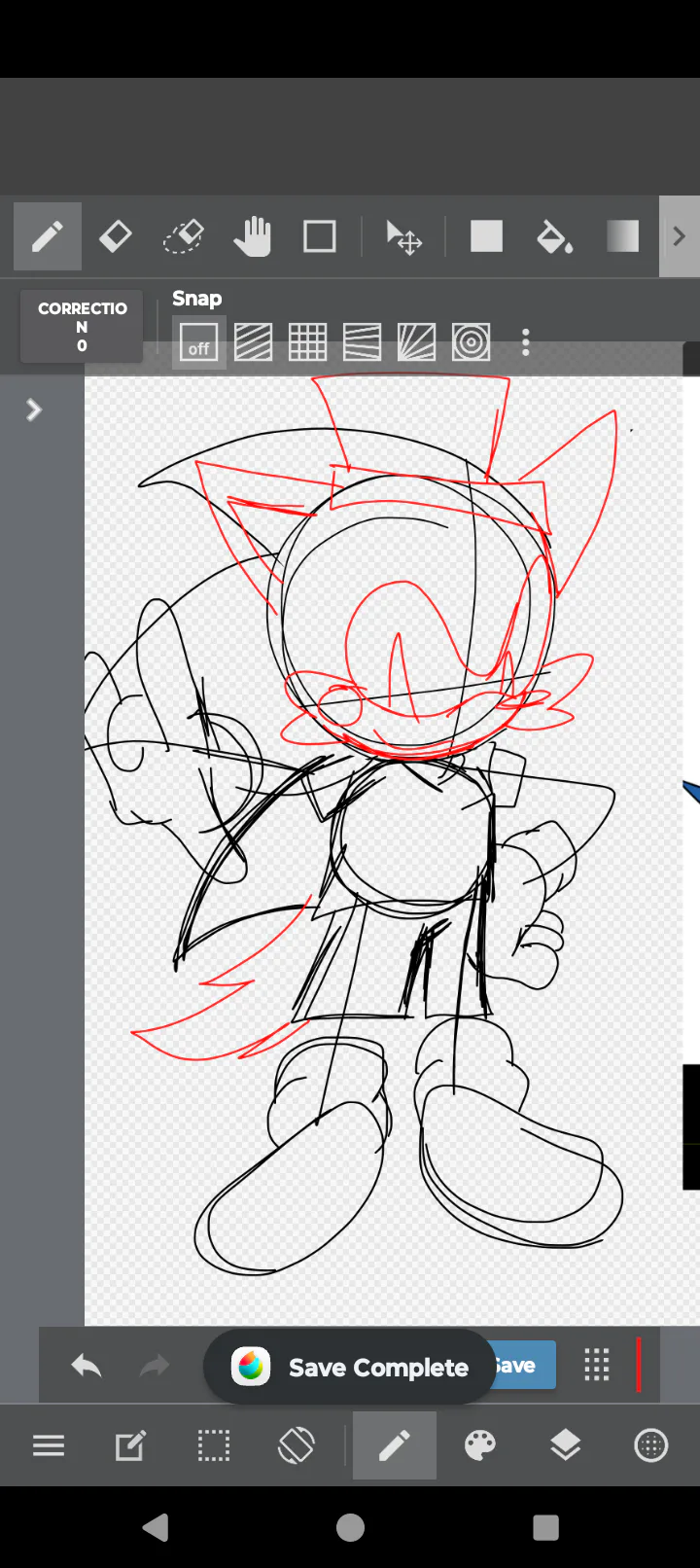This screenshot has height=1568, width=700.
Task: Open the color palette panel
Action: (480, 1446)
